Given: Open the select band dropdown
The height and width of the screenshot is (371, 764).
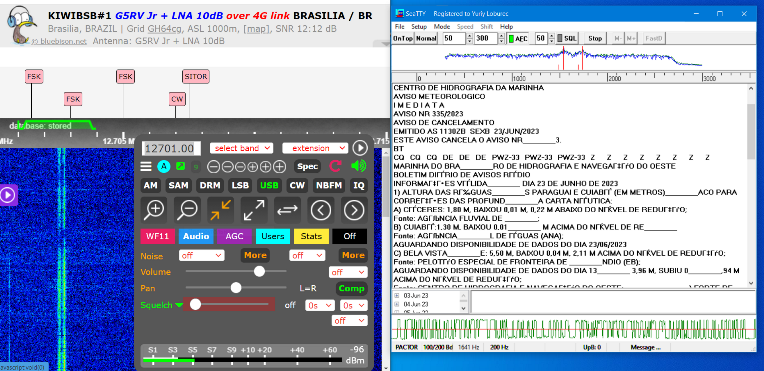Looking at the screenshot, I should tap(242, 148).
